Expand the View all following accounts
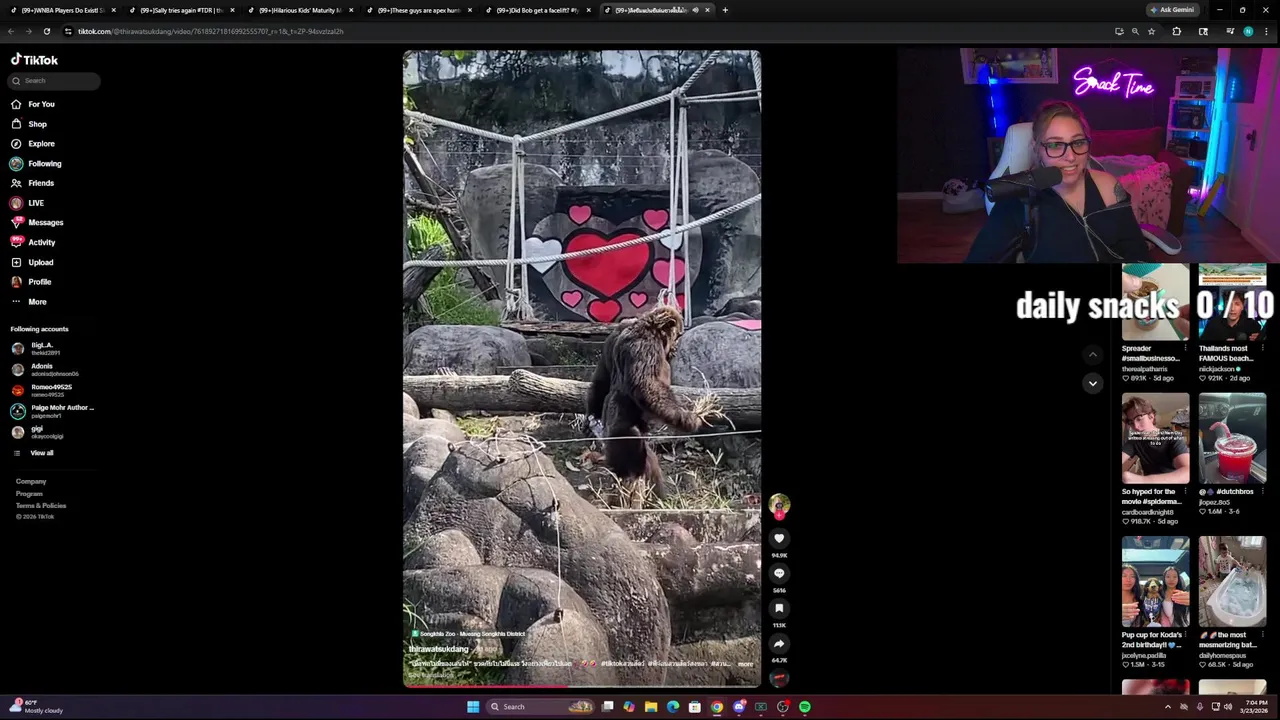This screenshot has width=1280, height=720. [33, 453]
